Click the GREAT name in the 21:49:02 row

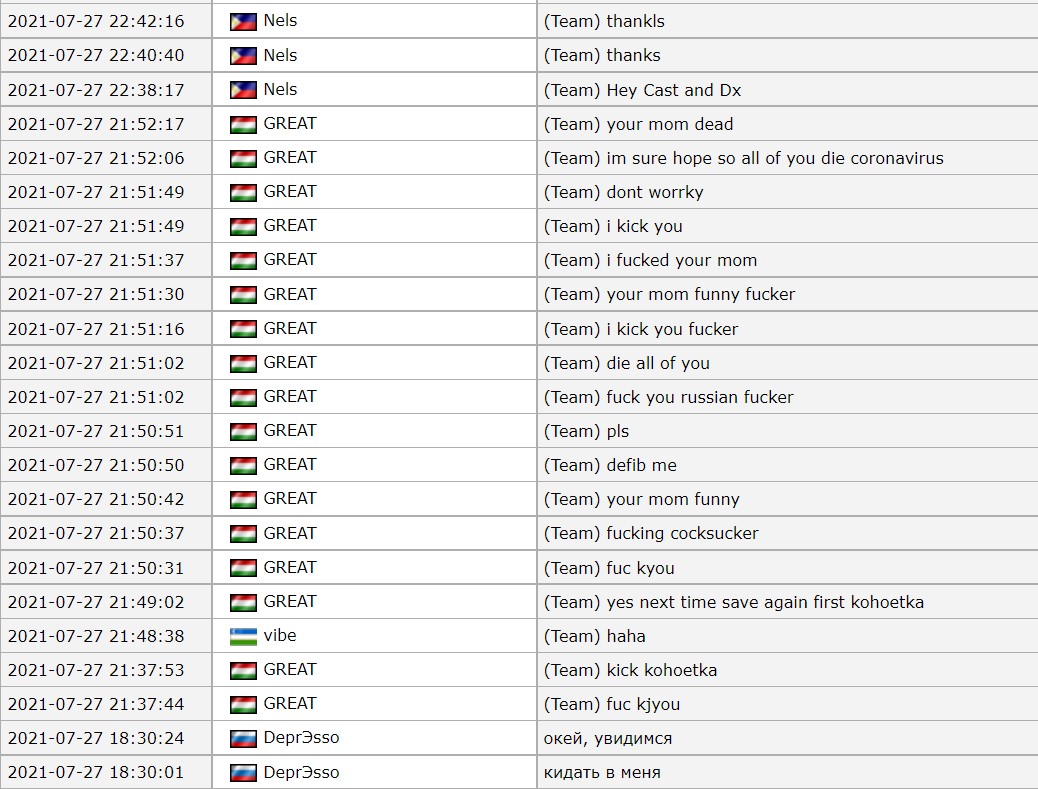[x=290, y=602]
